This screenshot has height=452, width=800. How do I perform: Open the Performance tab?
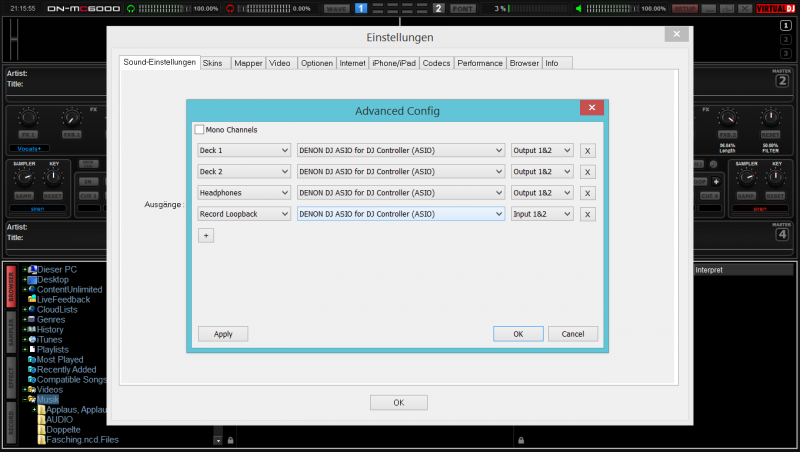480,63
